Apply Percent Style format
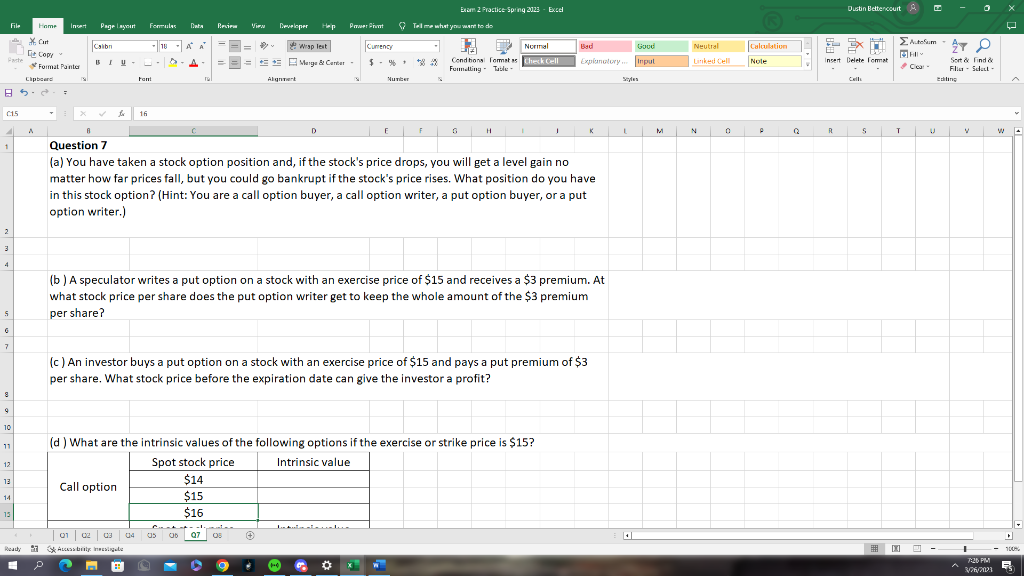The width and height of the screenshot is (1024, 576). pyautogui.click(x=392, y=63)
